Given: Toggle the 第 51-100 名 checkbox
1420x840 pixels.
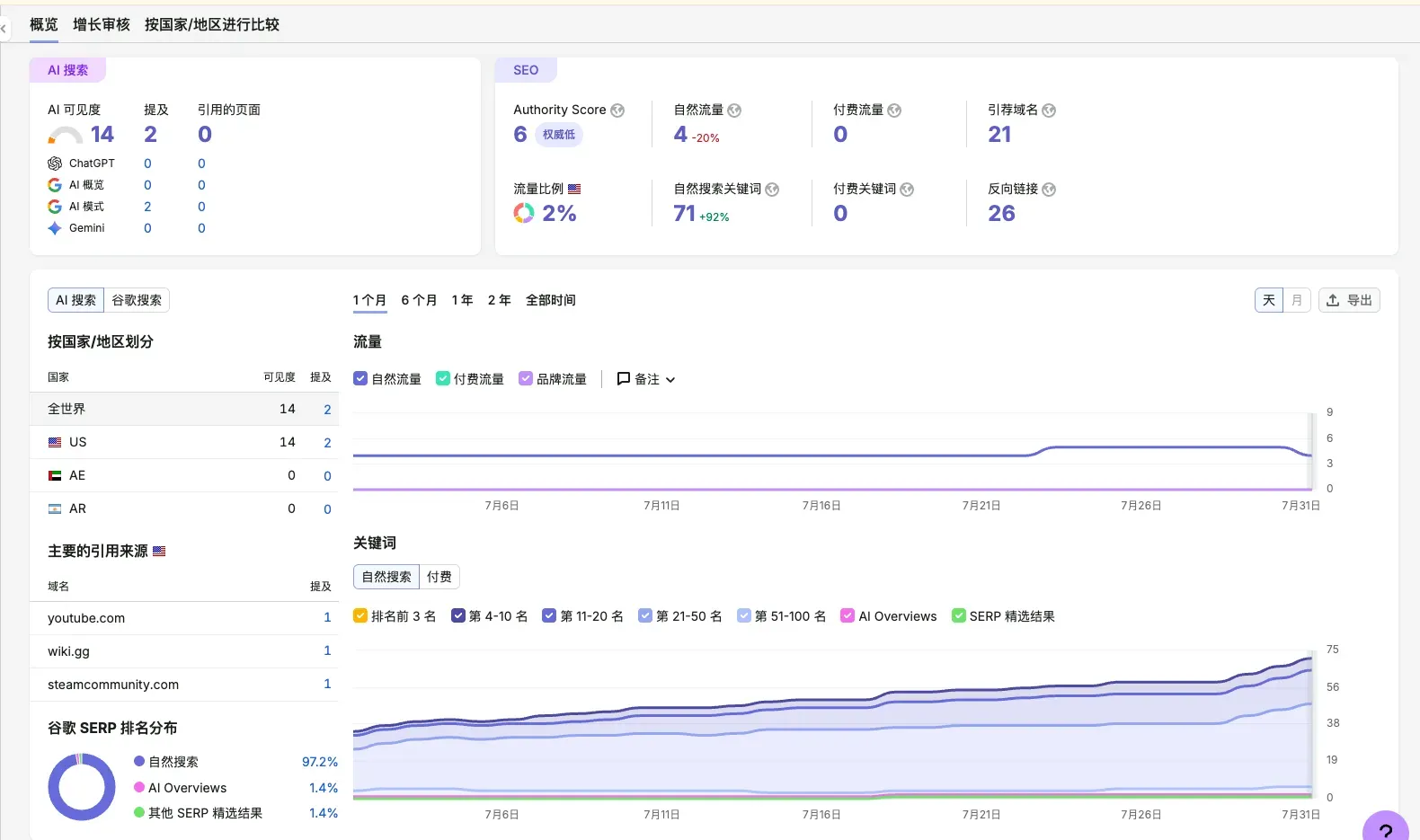Looking at the screenshot, I should tap(744, 616).
